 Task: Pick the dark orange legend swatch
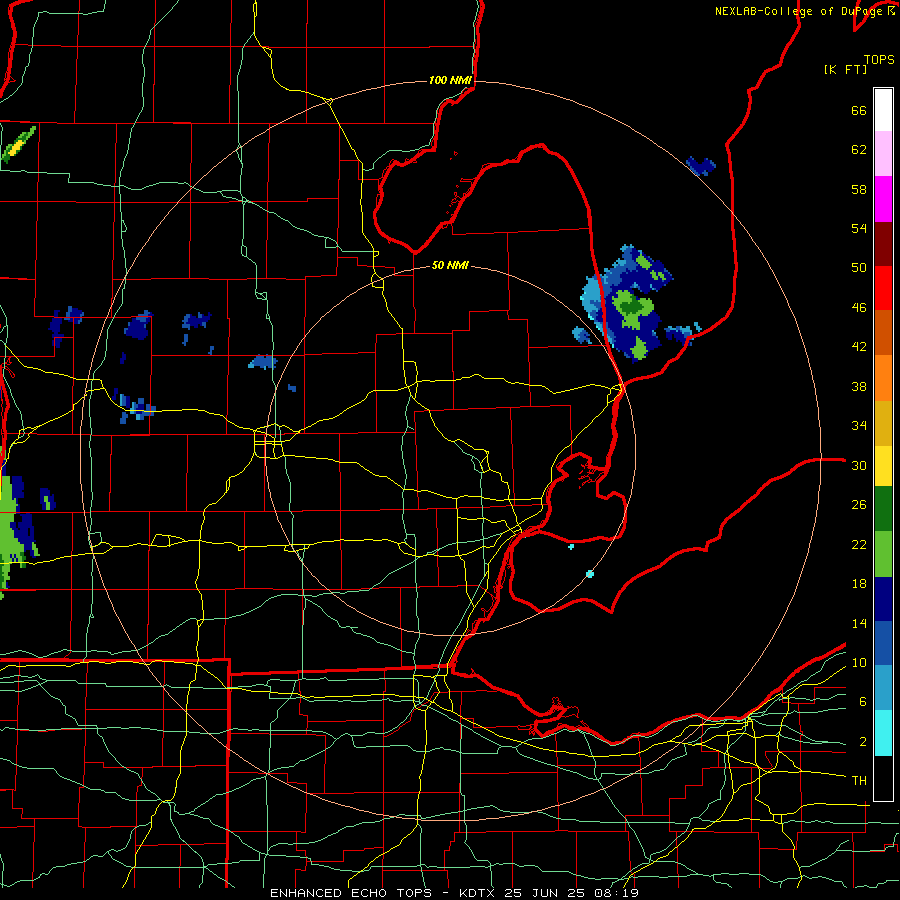(883, 333)
